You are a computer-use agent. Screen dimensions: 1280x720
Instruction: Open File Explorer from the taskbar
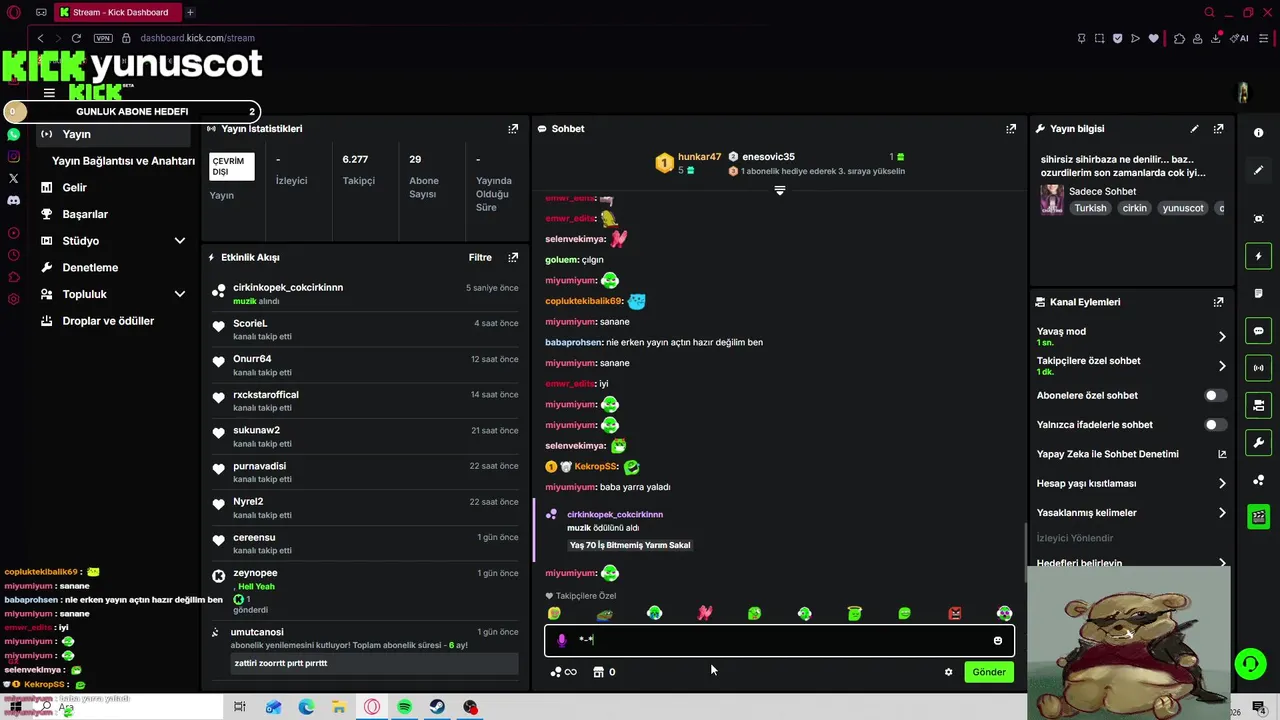[x=339, y=707]
